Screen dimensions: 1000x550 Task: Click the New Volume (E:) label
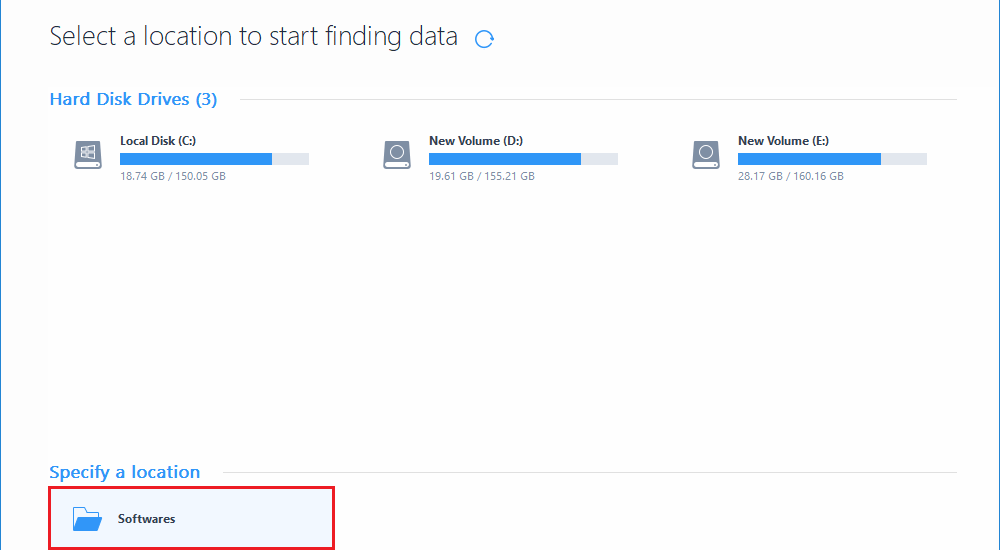point(783,141)
